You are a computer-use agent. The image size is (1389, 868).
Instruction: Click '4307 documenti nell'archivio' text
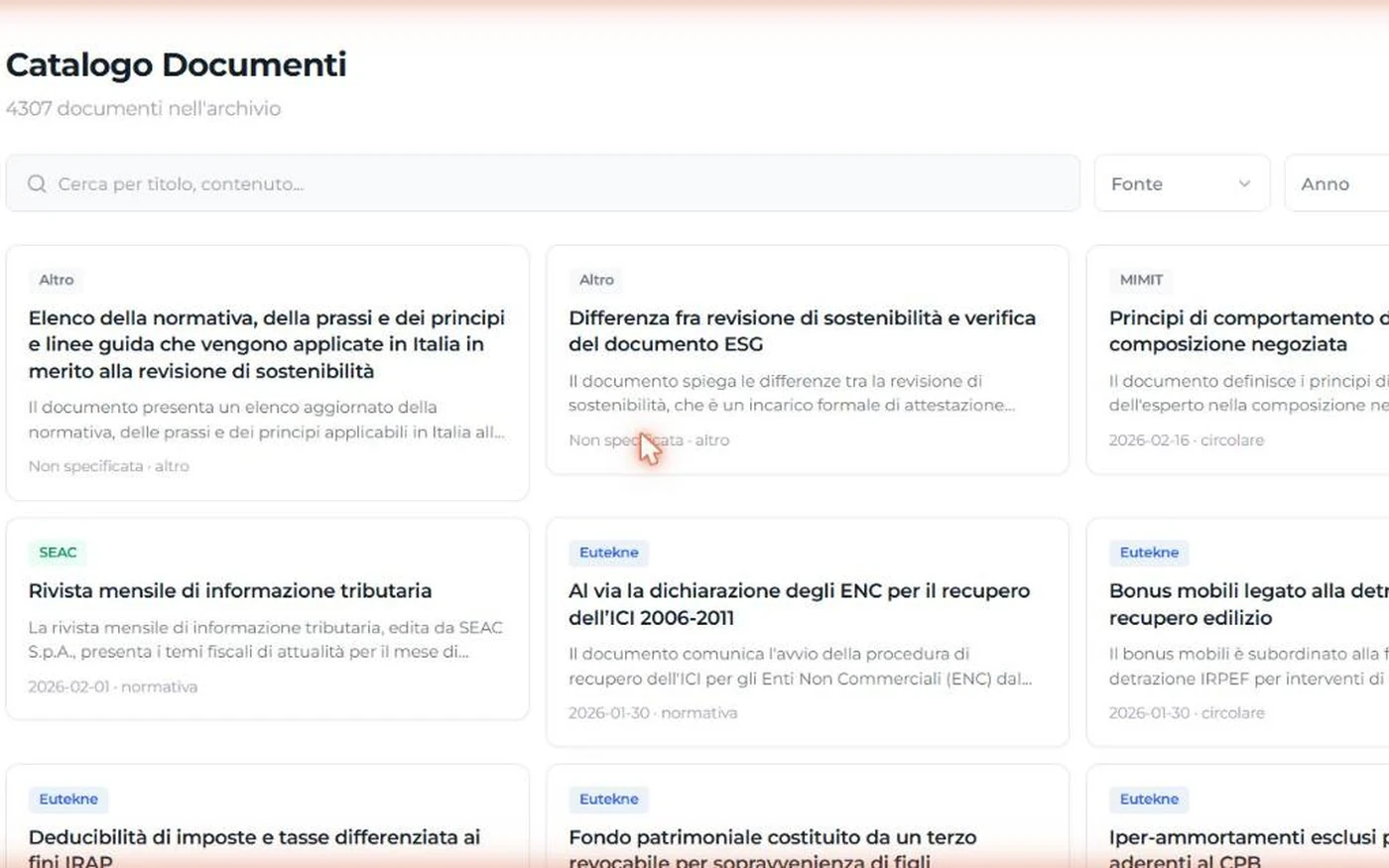pyautogui.click(x=143, y=108)
